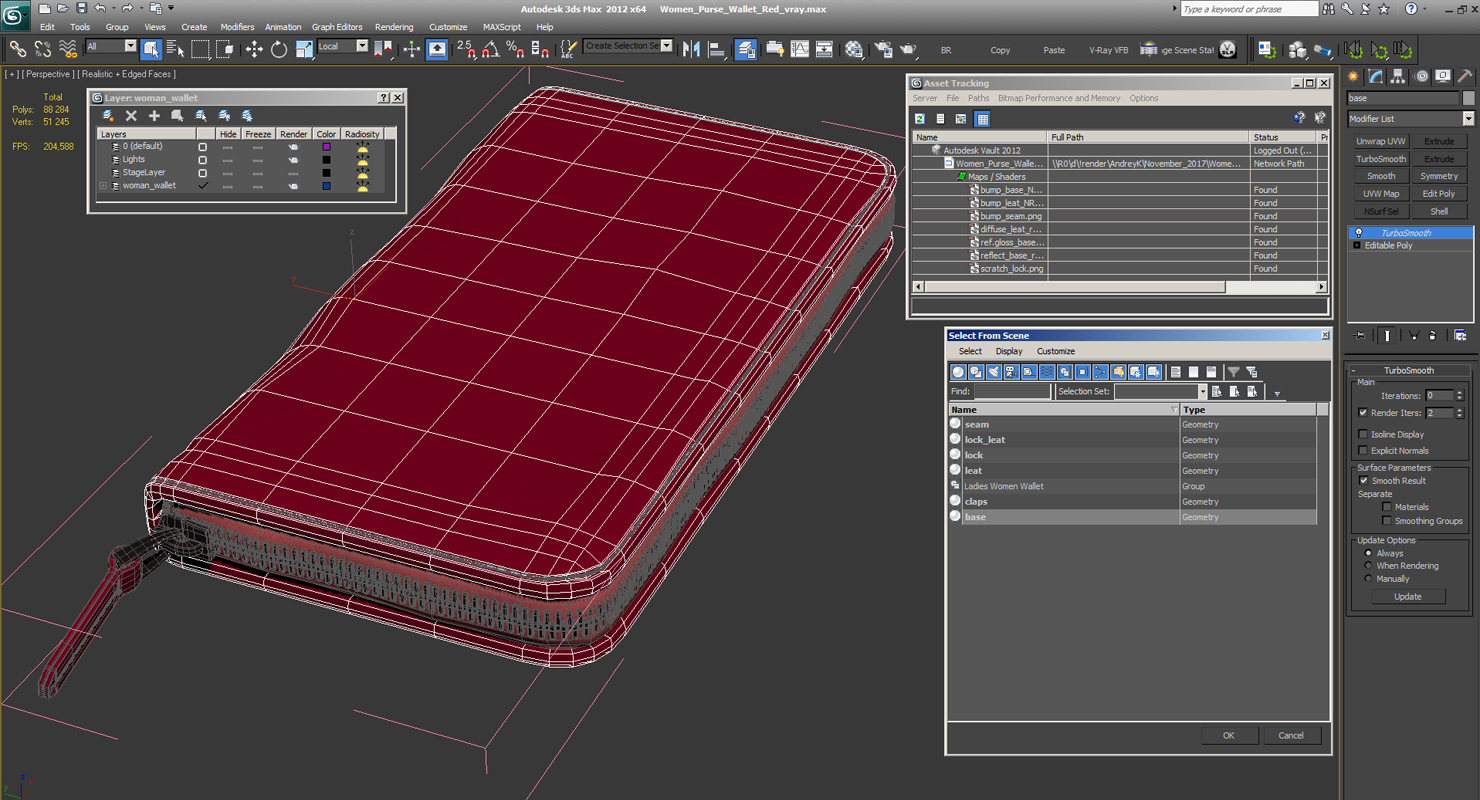Image resolution: width=1480 pixels, height=800 pixels.
Task: Open the Display panel tab icon
Action: (x=1442, y=76)
